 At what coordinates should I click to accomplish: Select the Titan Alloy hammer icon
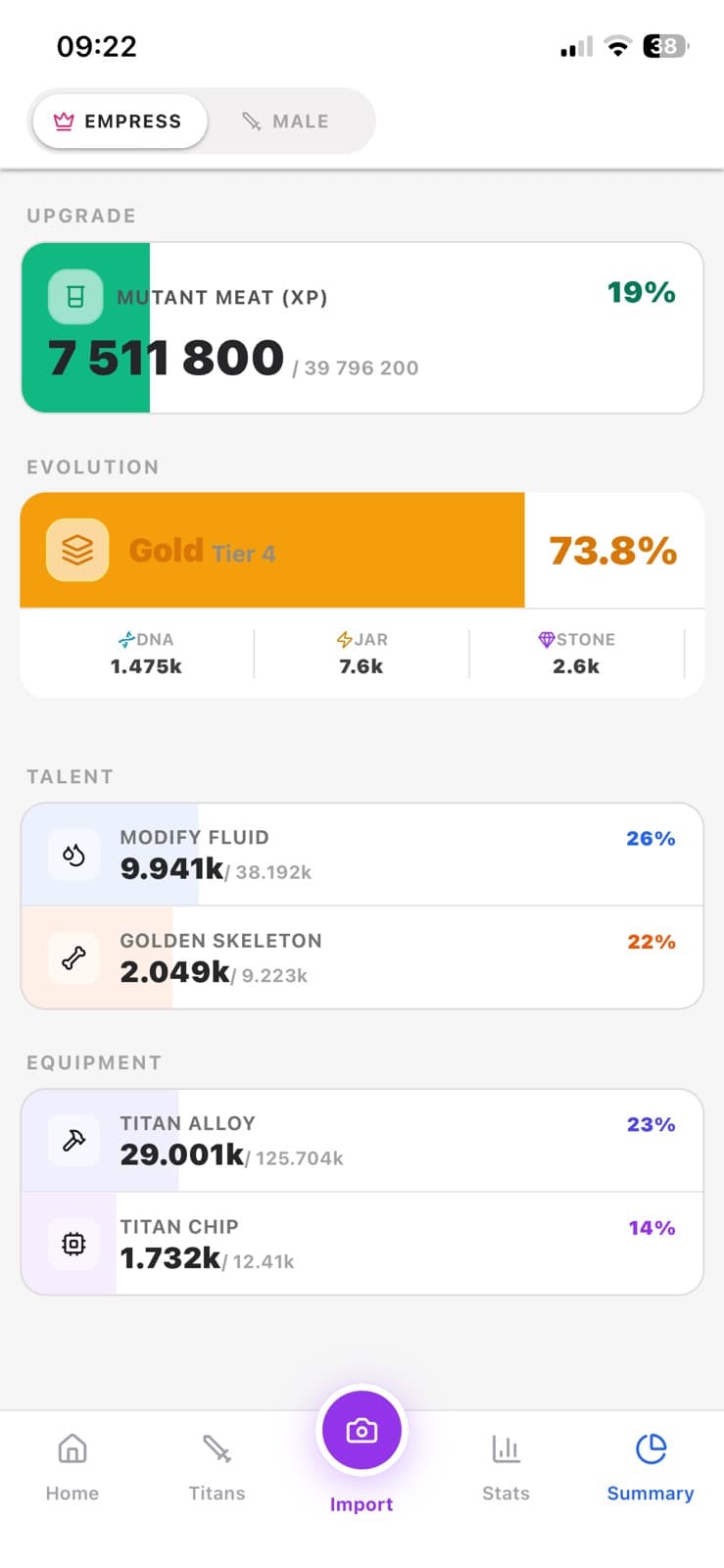(x=72, y=1140)
